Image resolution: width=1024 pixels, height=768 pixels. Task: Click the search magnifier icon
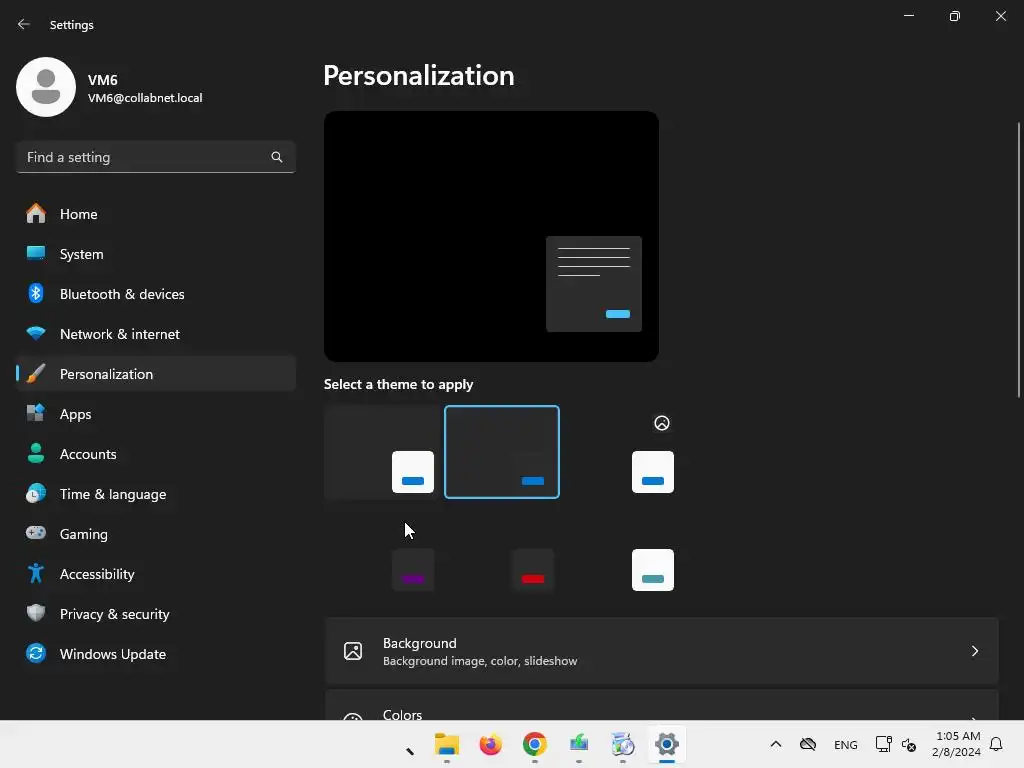tap(277, 157)
